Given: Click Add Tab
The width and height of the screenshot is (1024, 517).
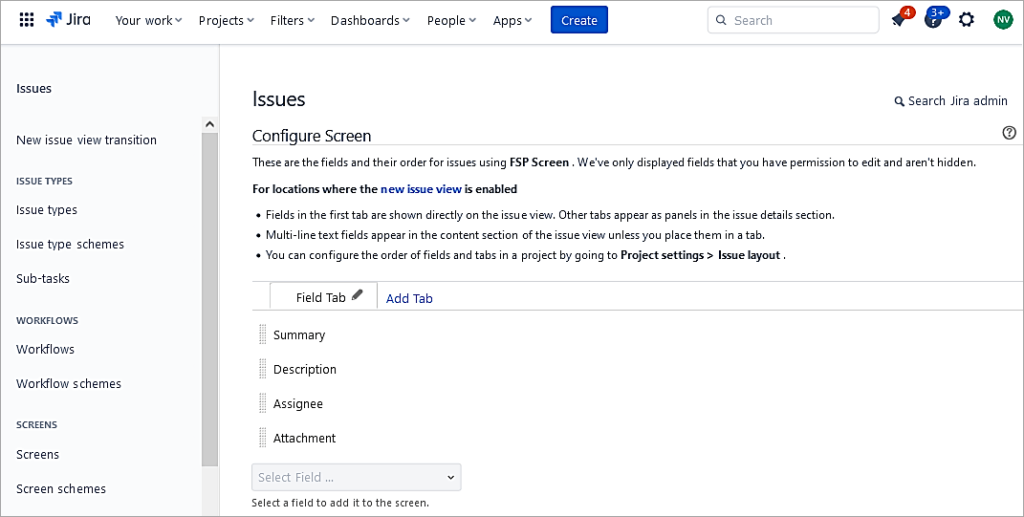Looking at the screenshot, I should point(409,298).
